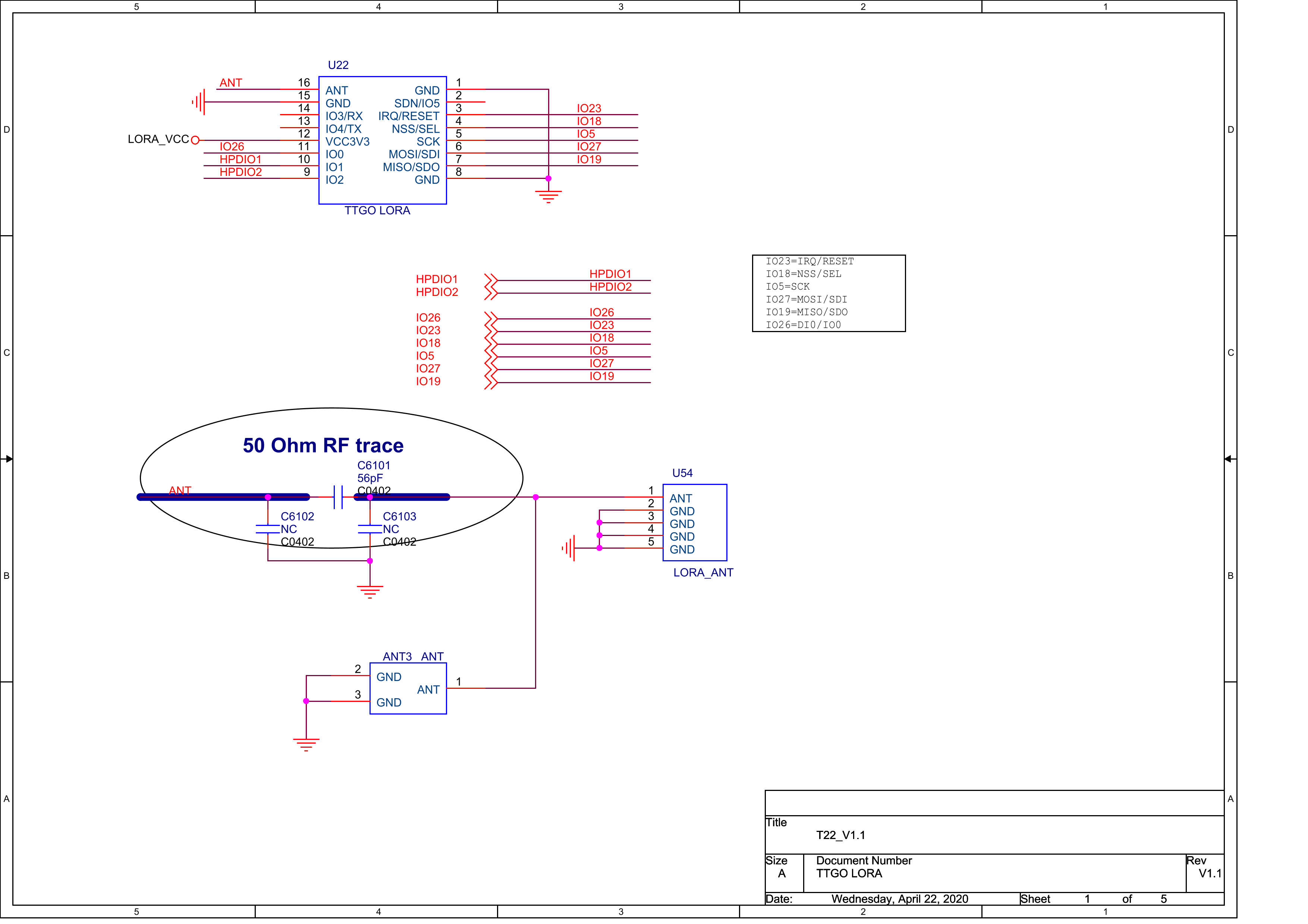Click TTGO LORA document number in title block

pos(849,873)
